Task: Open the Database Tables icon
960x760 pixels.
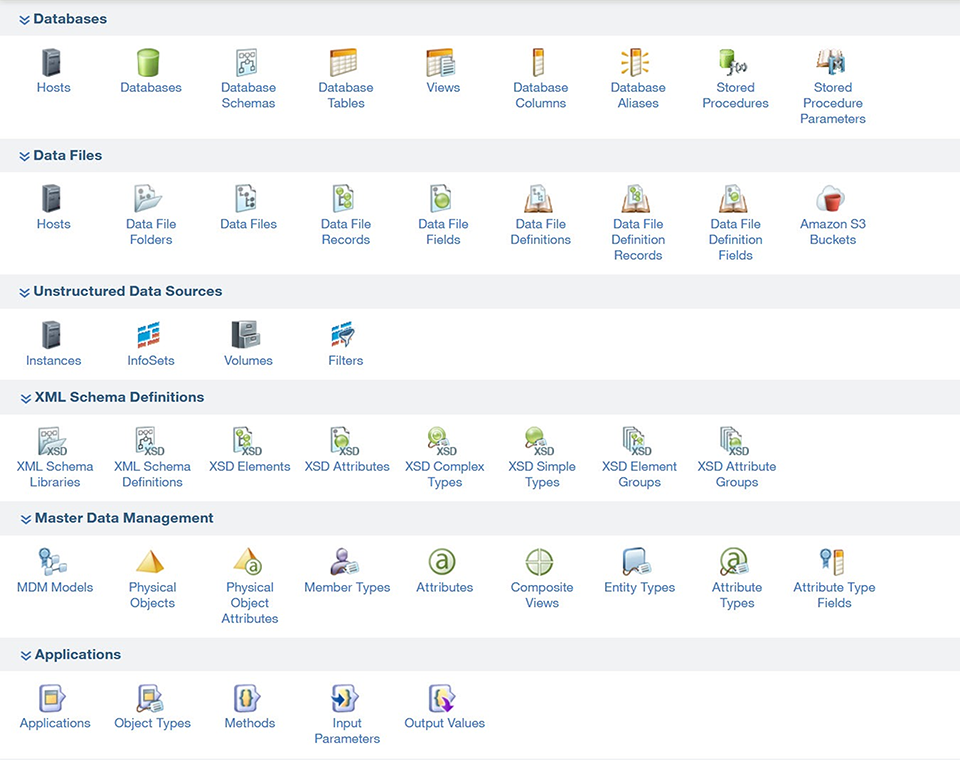Action: coord(343,62)
